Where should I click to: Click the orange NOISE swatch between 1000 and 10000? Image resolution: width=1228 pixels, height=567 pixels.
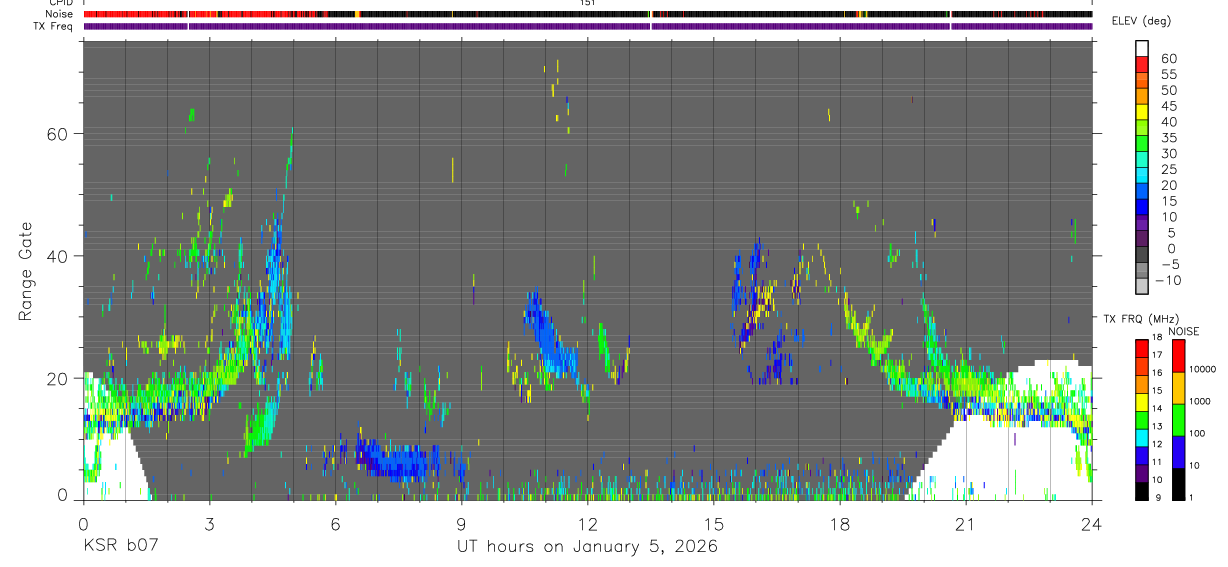pos(1179,387)
